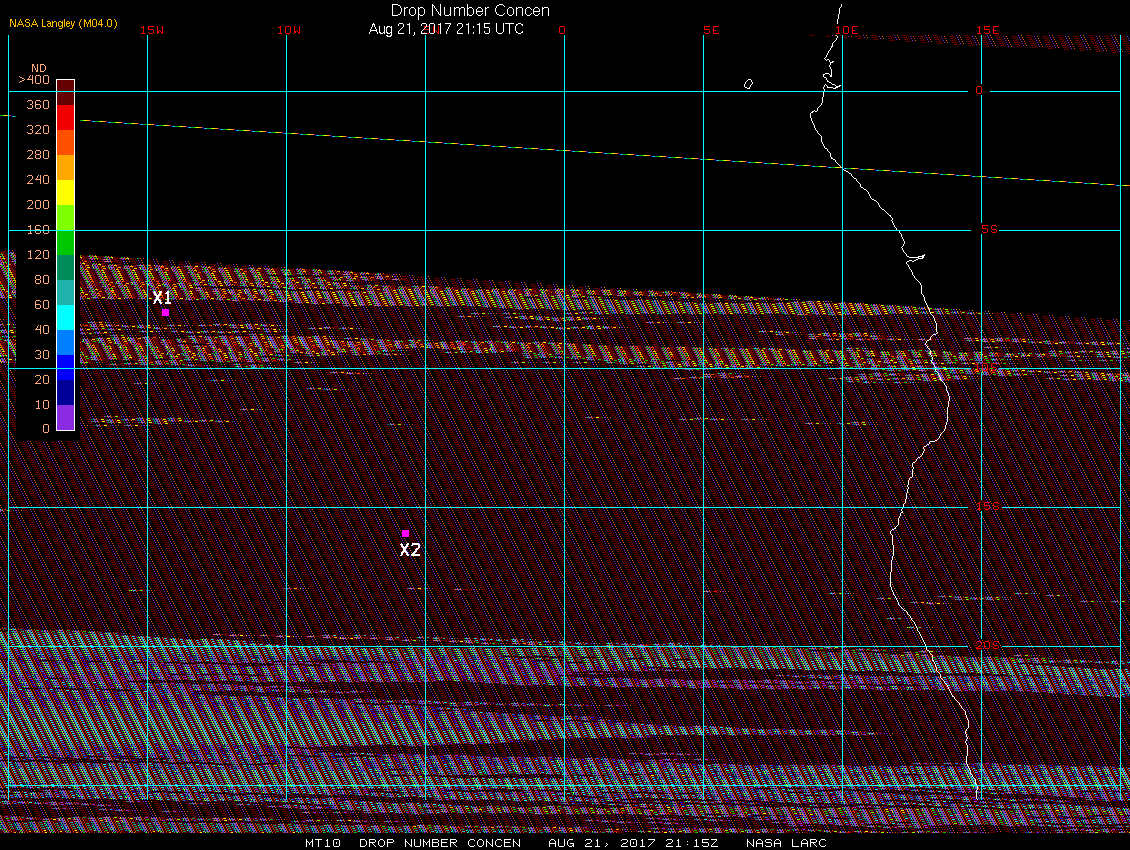Click the 120 legend value

tap(37, 254)
